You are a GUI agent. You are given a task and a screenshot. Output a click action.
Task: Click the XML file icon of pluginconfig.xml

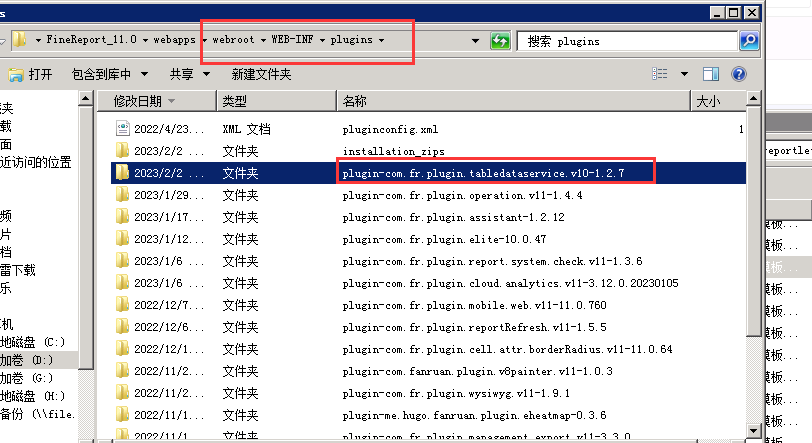[x=122, y=128]
